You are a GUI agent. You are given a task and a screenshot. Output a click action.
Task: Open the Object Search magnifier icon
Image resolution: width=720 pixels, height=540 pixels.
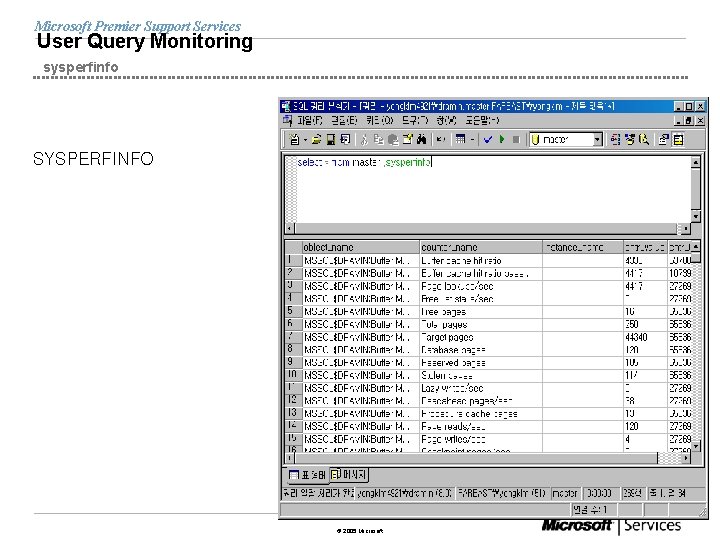tap(644, 140)
